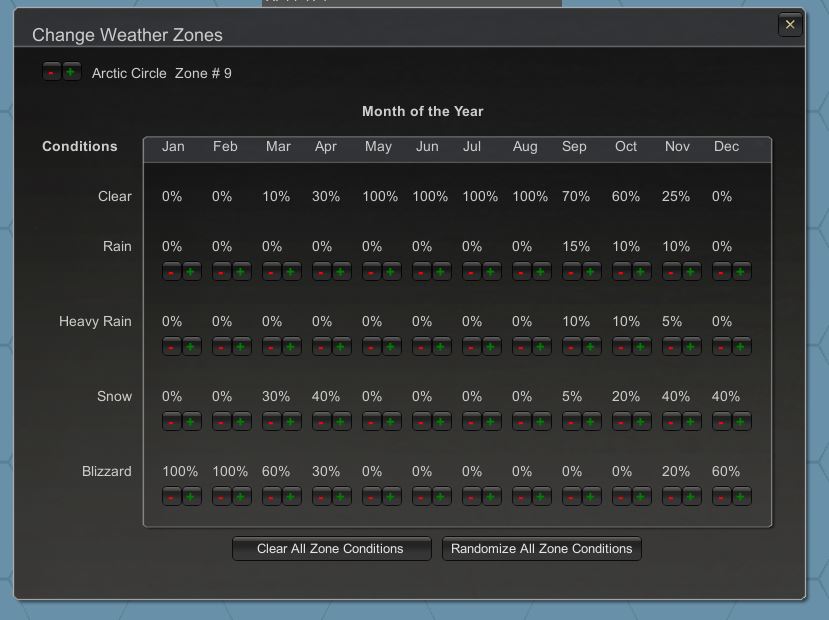Increase Snow percentage for April

click(341, 422)
